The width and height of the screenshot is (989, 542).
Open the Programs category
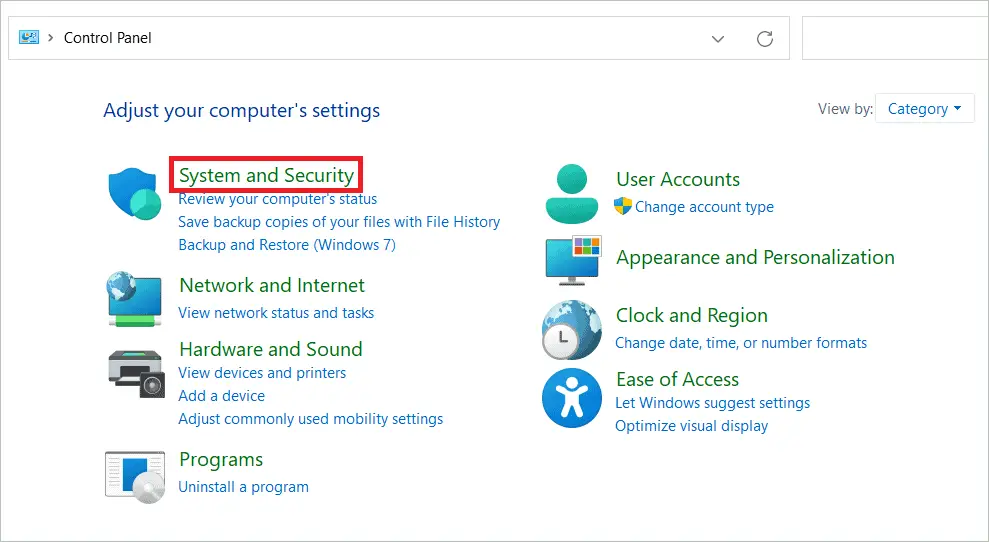(221, 460)
